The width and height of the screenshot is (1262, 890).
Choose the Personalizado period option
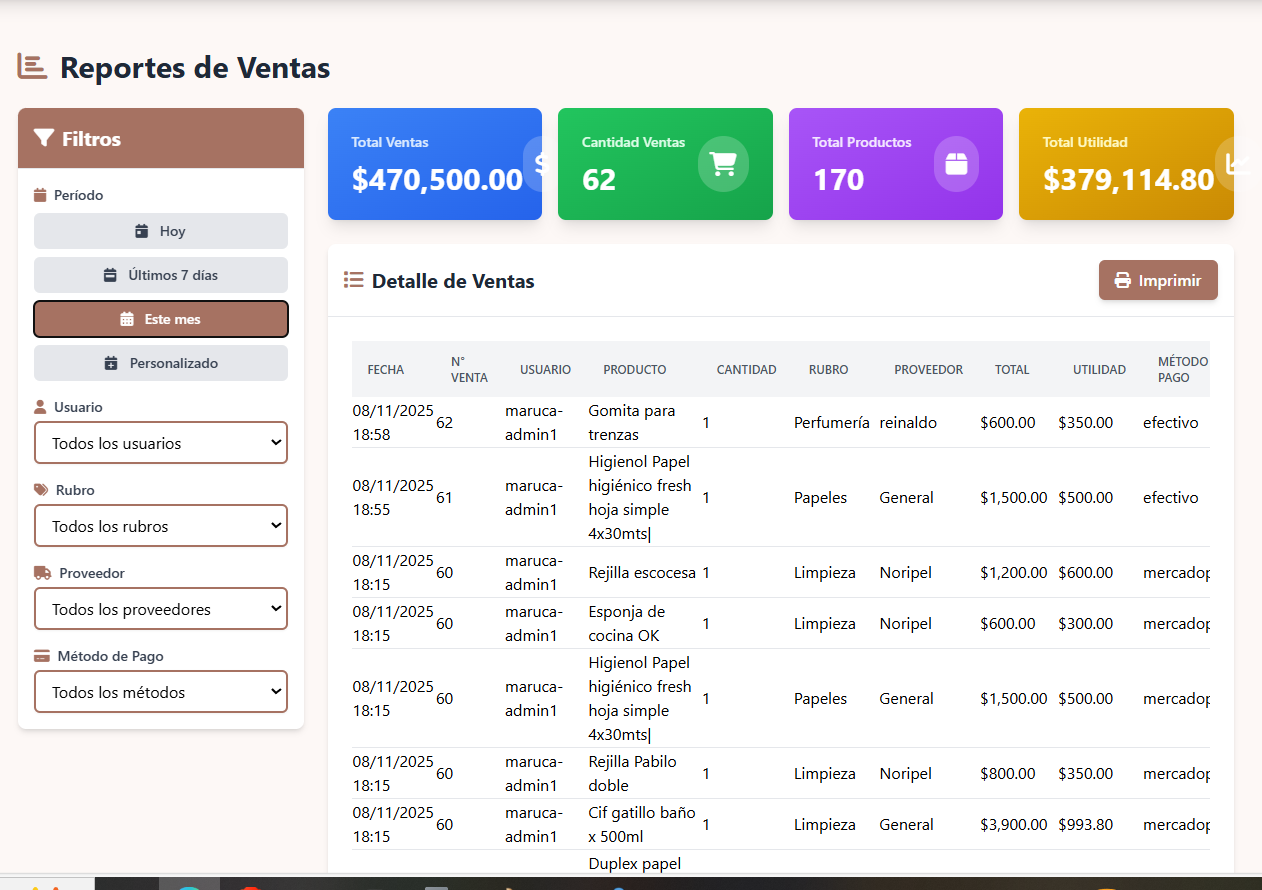[161, 363]
